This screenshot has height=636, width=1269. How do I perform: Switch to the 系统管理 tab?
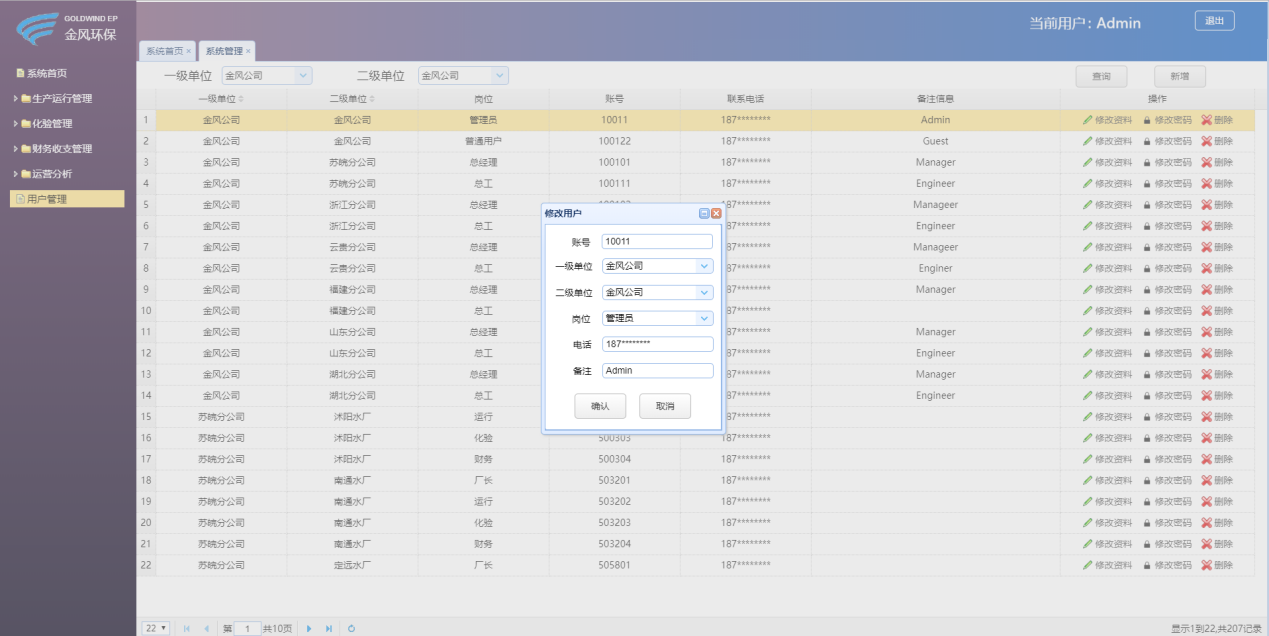click(224, 51)
